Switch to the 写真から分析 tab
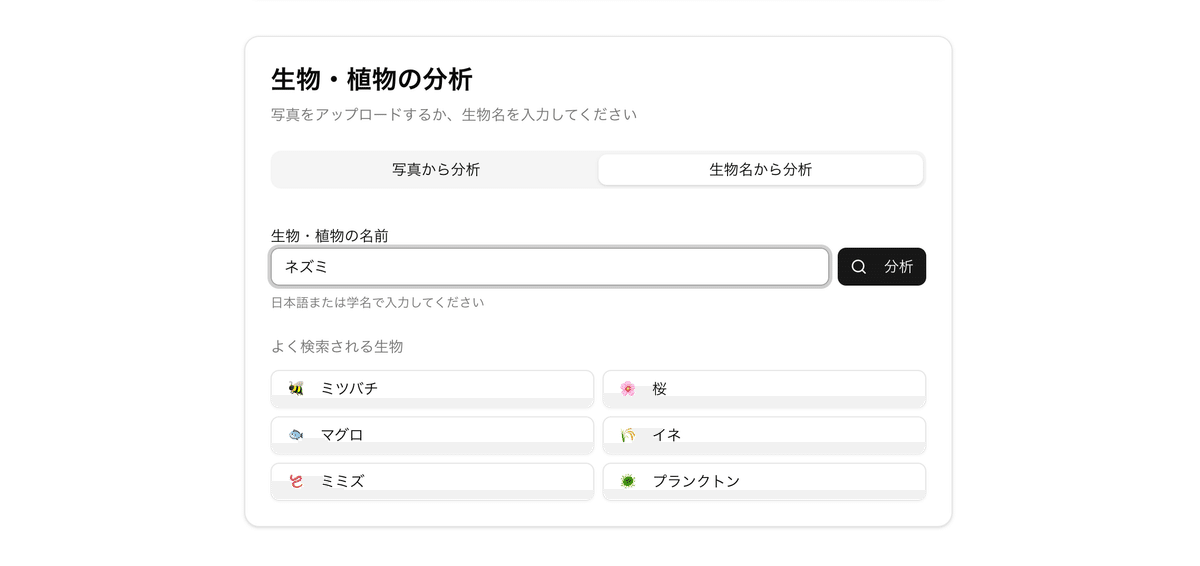 (436, 170)
